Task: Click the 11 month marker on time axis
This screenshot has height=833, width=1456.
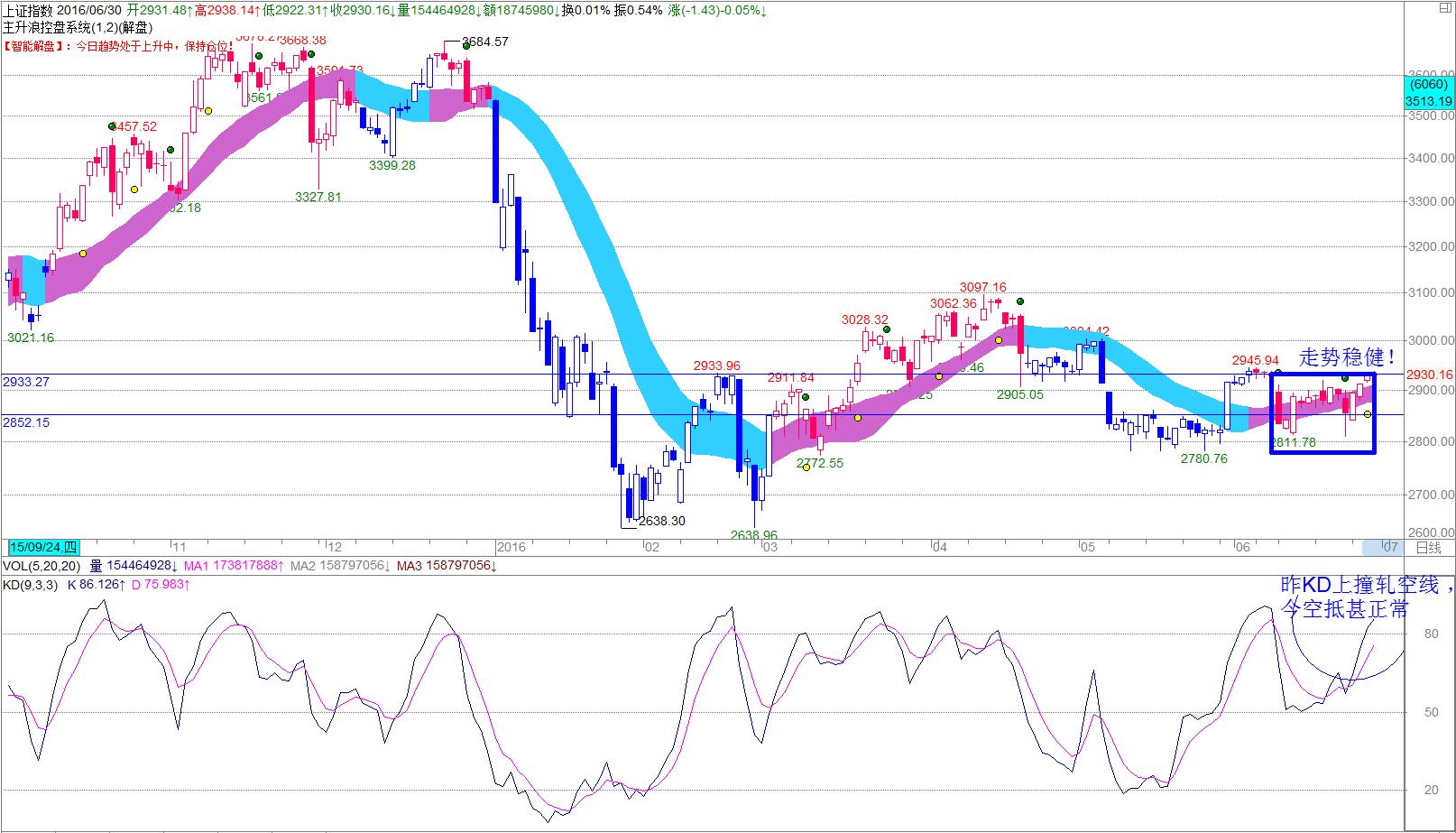Action: point(179,547)
